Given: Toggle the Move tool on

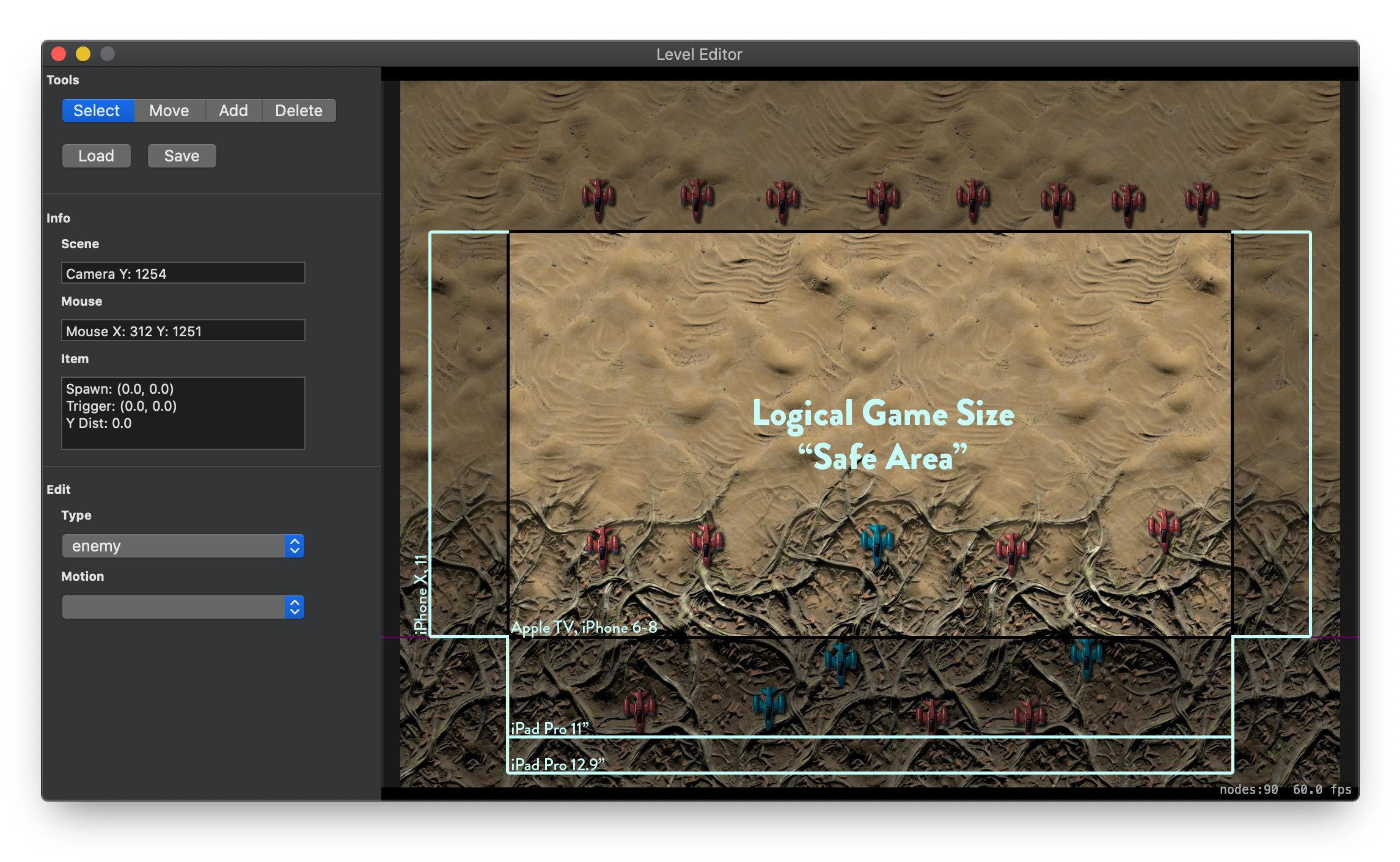Looking at the screenshot, I should [x=169, y=111].
